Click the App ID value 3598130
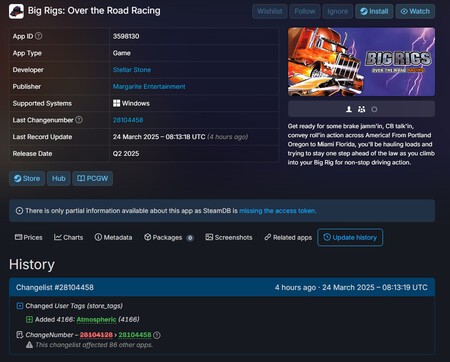 click(x=126, y=36)
